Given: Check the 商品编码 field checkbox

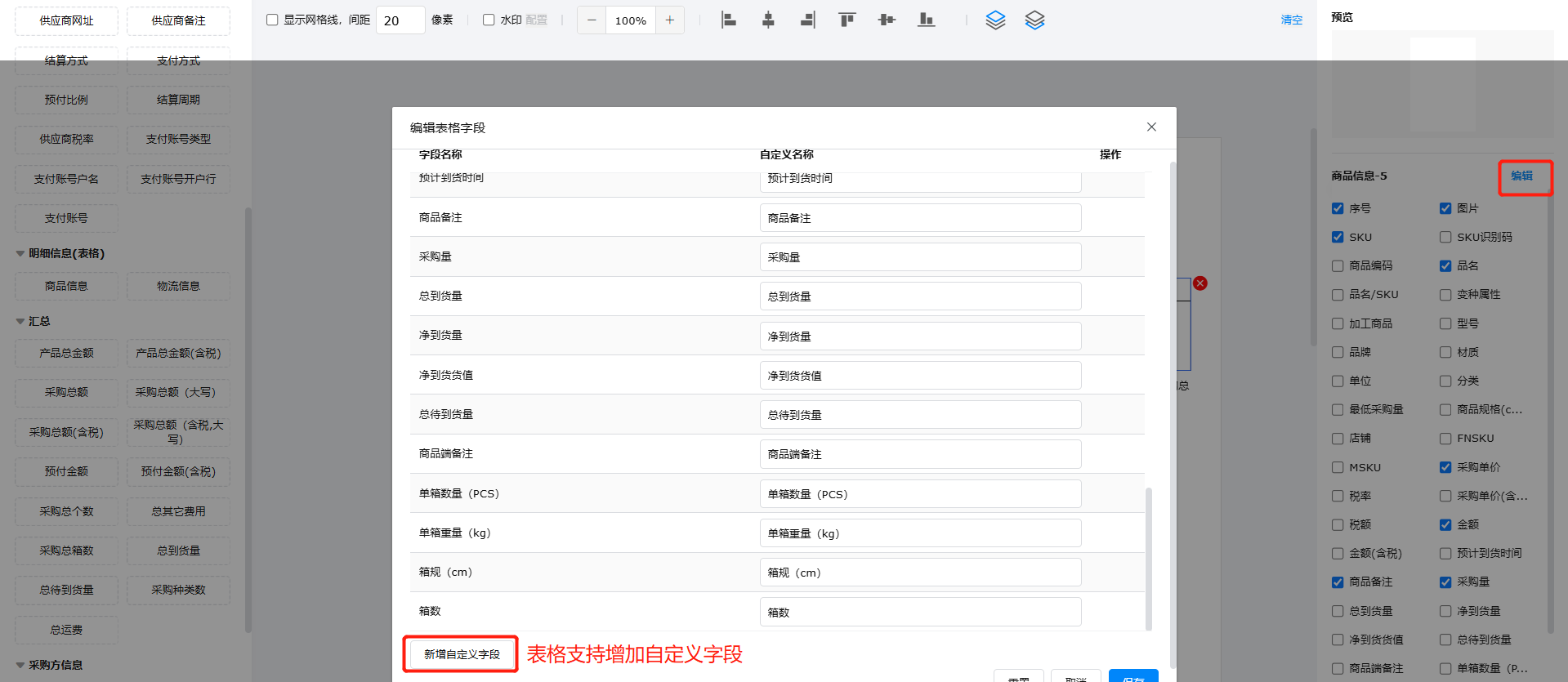Looking at the screenshot, I should [1338, 266].
